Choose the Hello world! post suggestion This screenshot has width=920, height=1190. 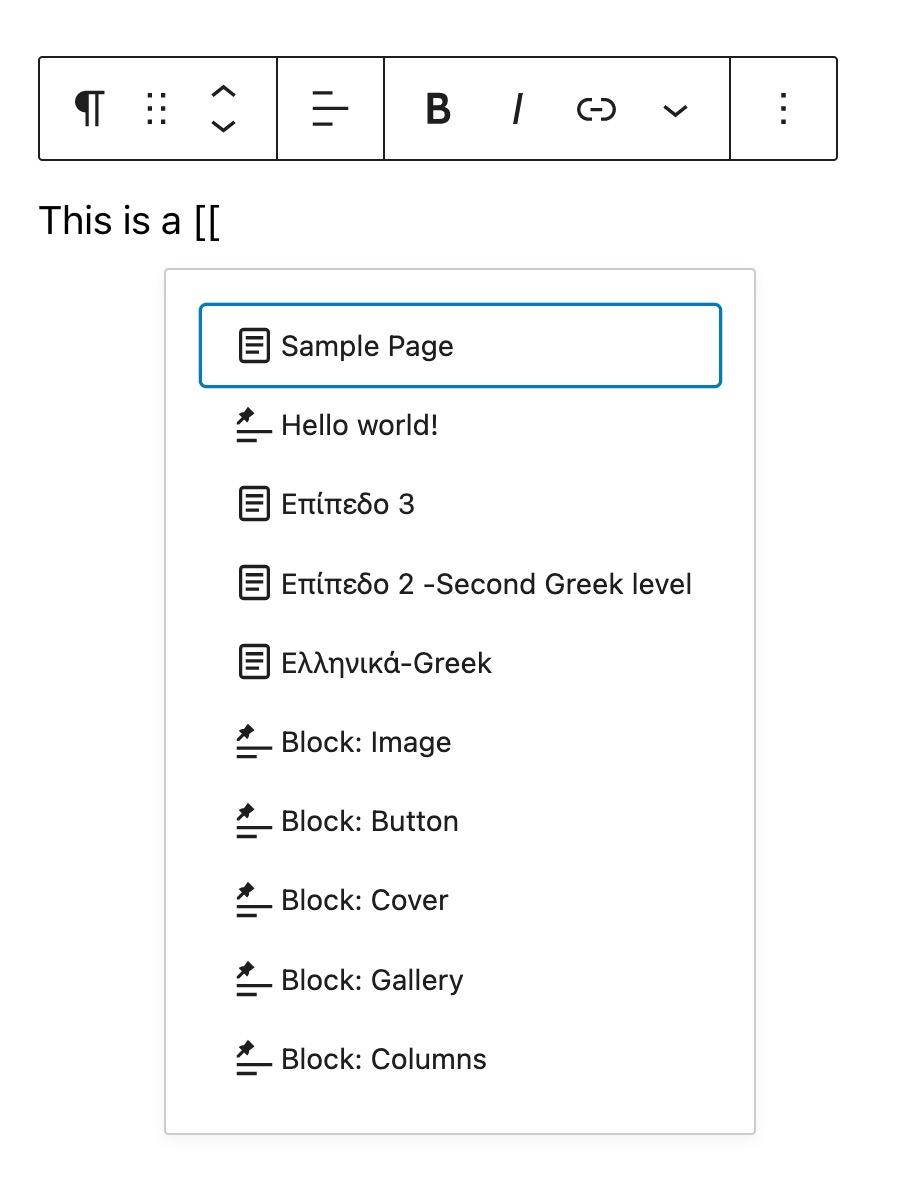360,426
